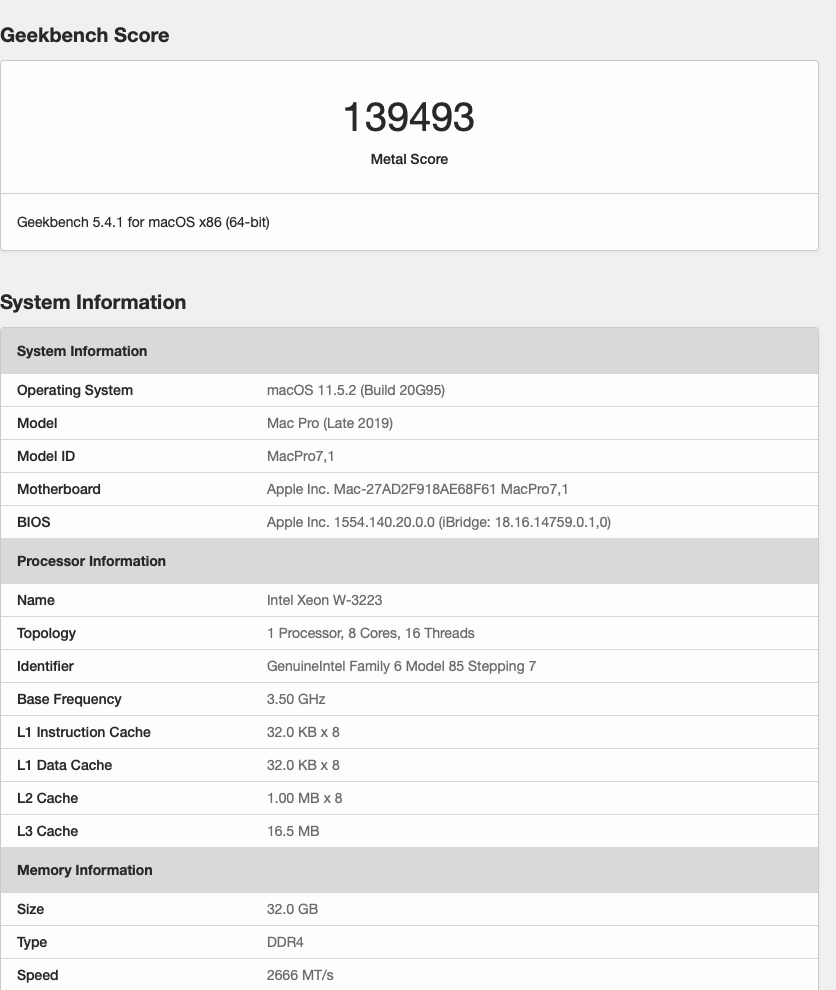Select Intel Xeon W-3223 value
Viewport: 836px width, 990px height.
(x=325, y=600)
